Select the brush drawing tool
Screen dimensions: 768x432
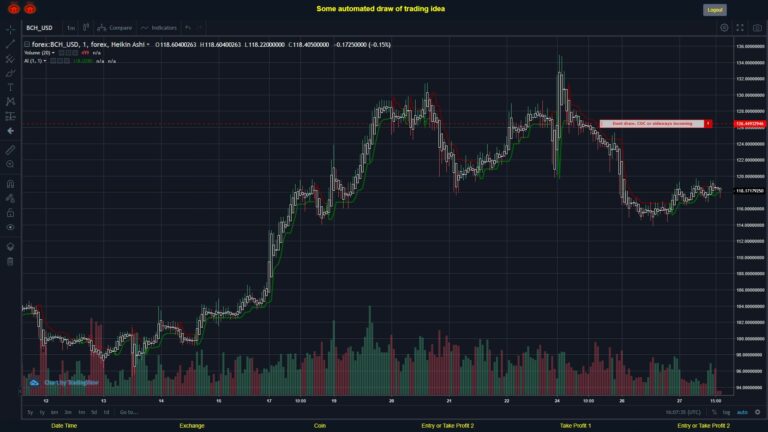(10, 73)
